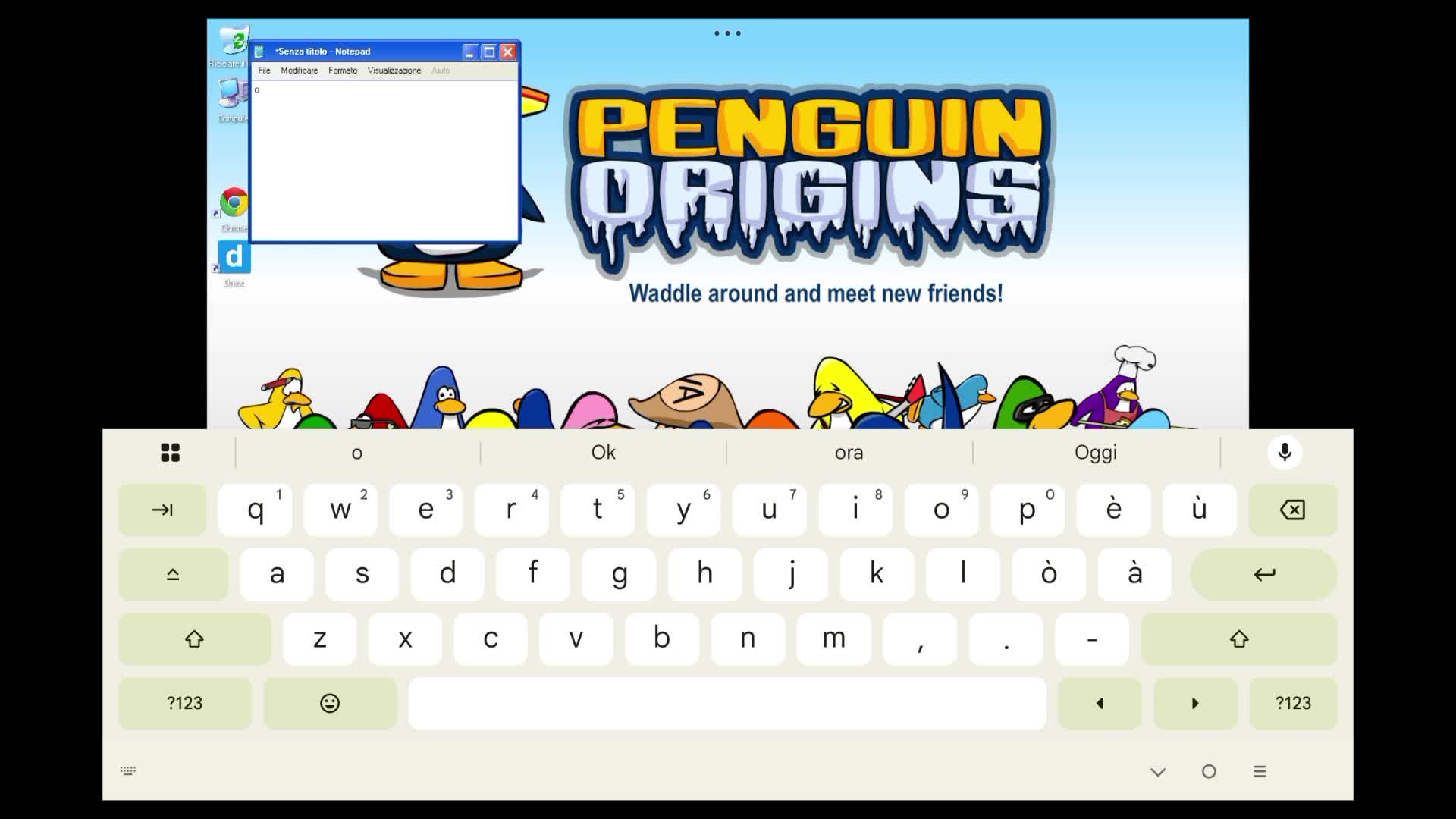This screenshot has width=1456, height=819.
Task: Tap the right cursor arrow key
Action: tap(1195, 703)
